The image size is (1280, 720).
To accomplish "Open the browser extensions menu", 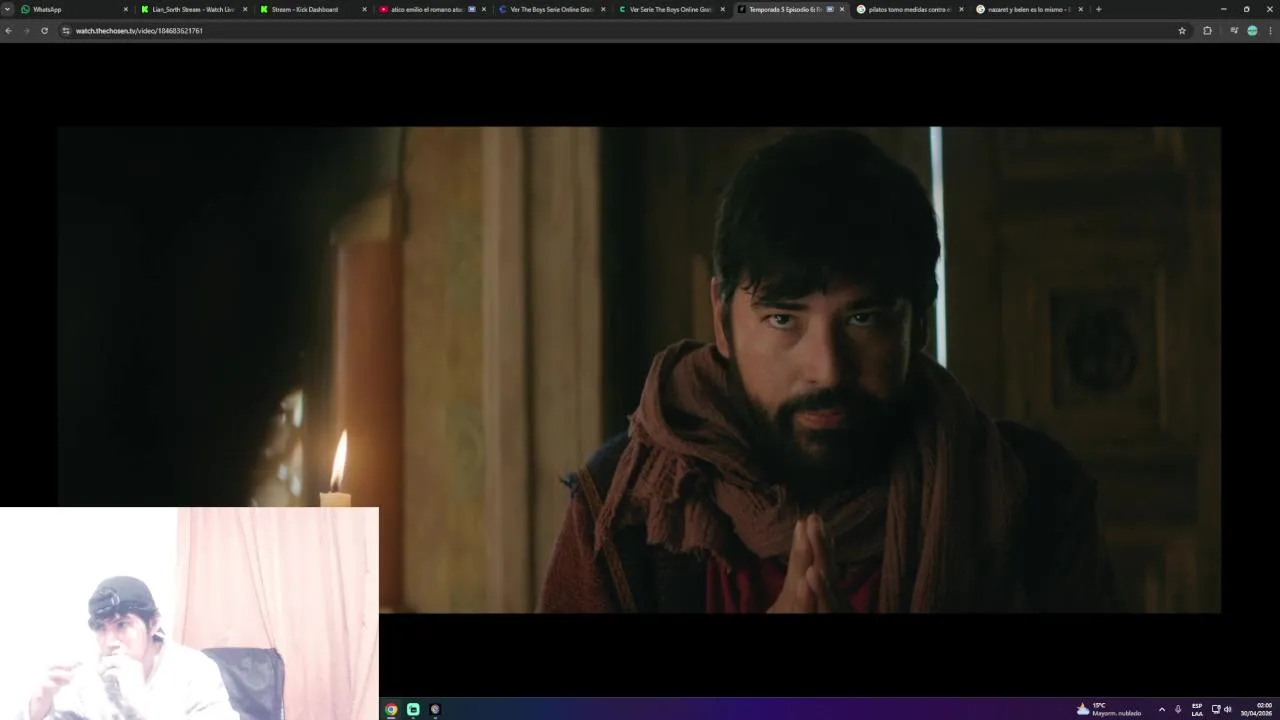I will coord(1207,31).
